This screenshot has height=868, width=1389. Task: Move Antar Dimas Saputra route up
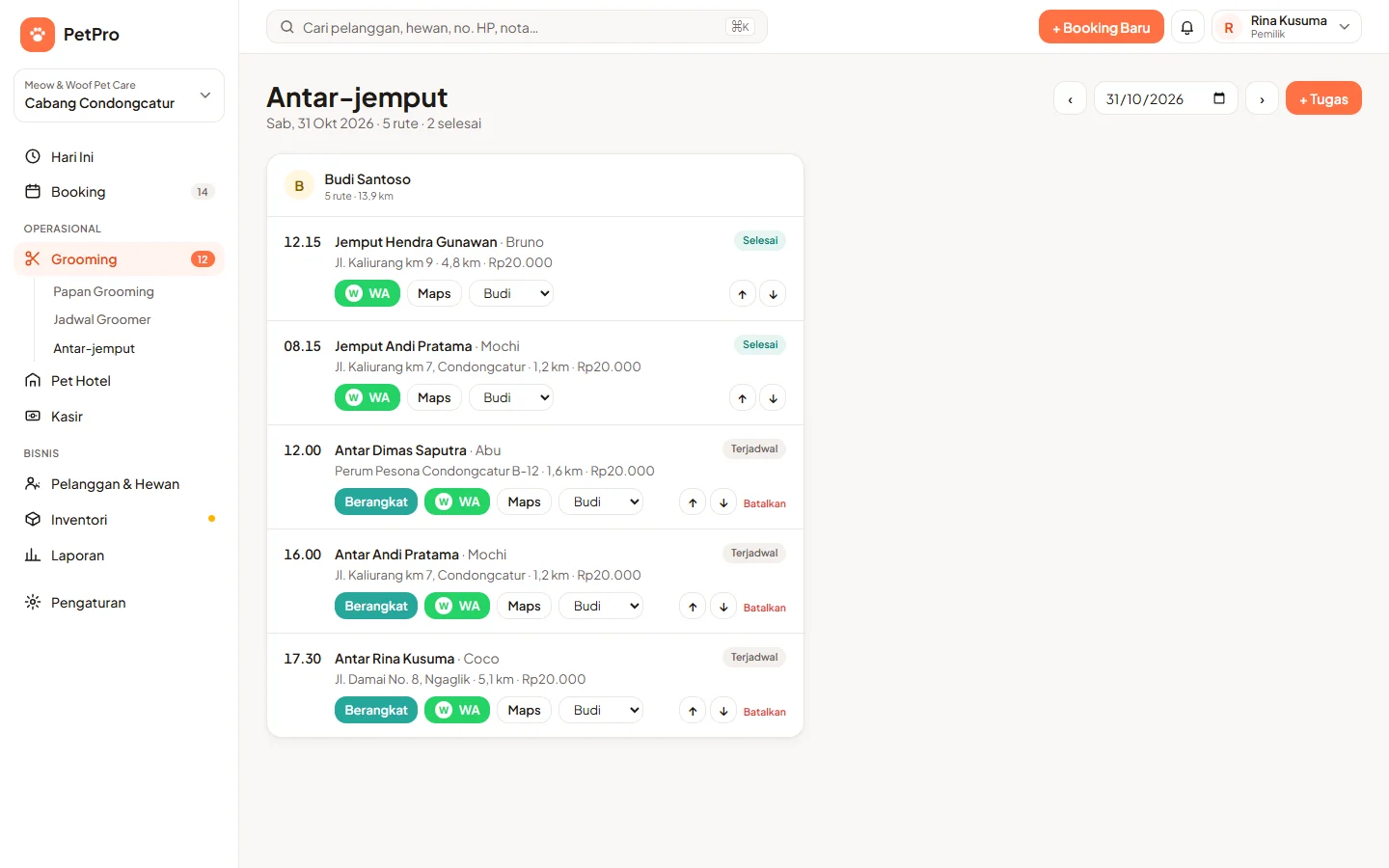693,502
